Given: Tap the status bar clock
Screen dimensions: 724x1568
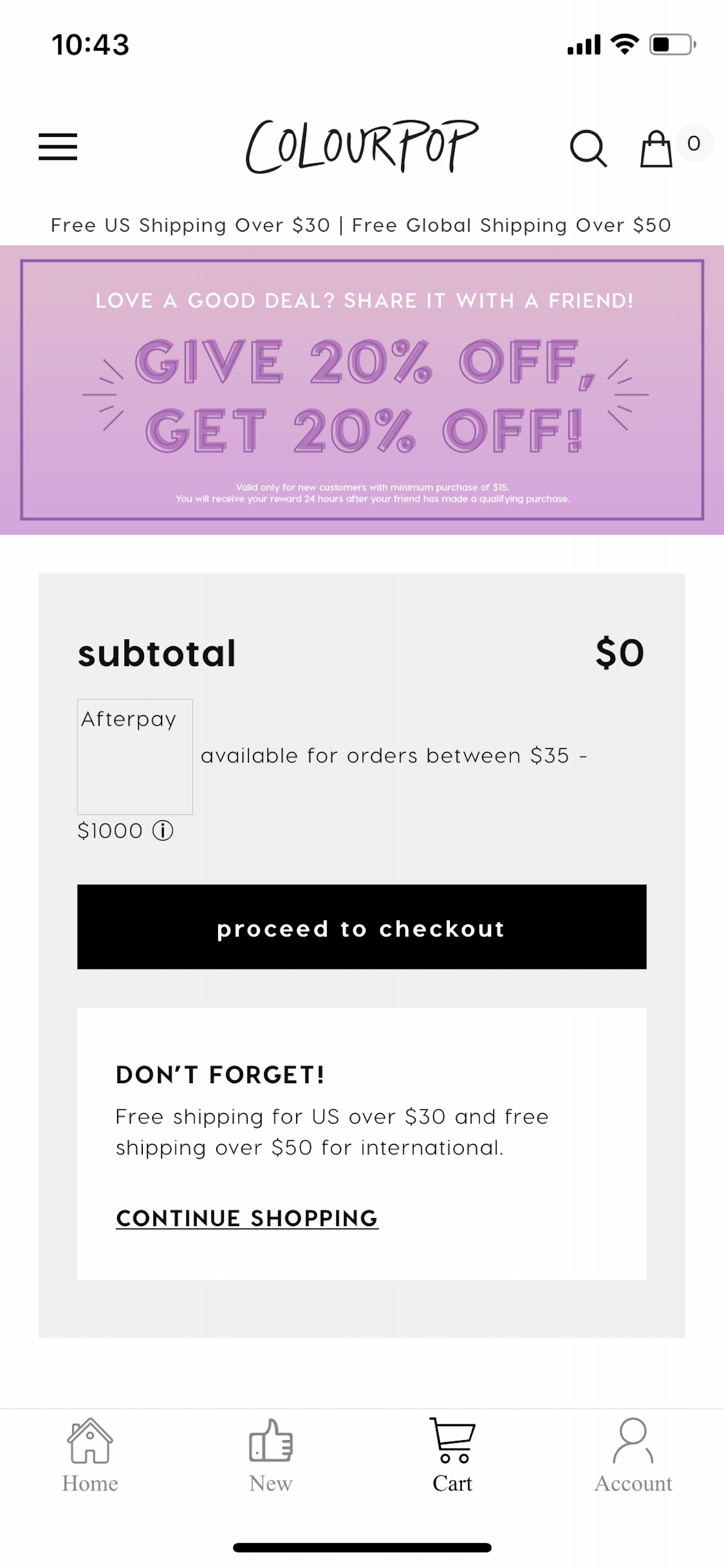Looking at the screenshot, I should click(91, 45).
